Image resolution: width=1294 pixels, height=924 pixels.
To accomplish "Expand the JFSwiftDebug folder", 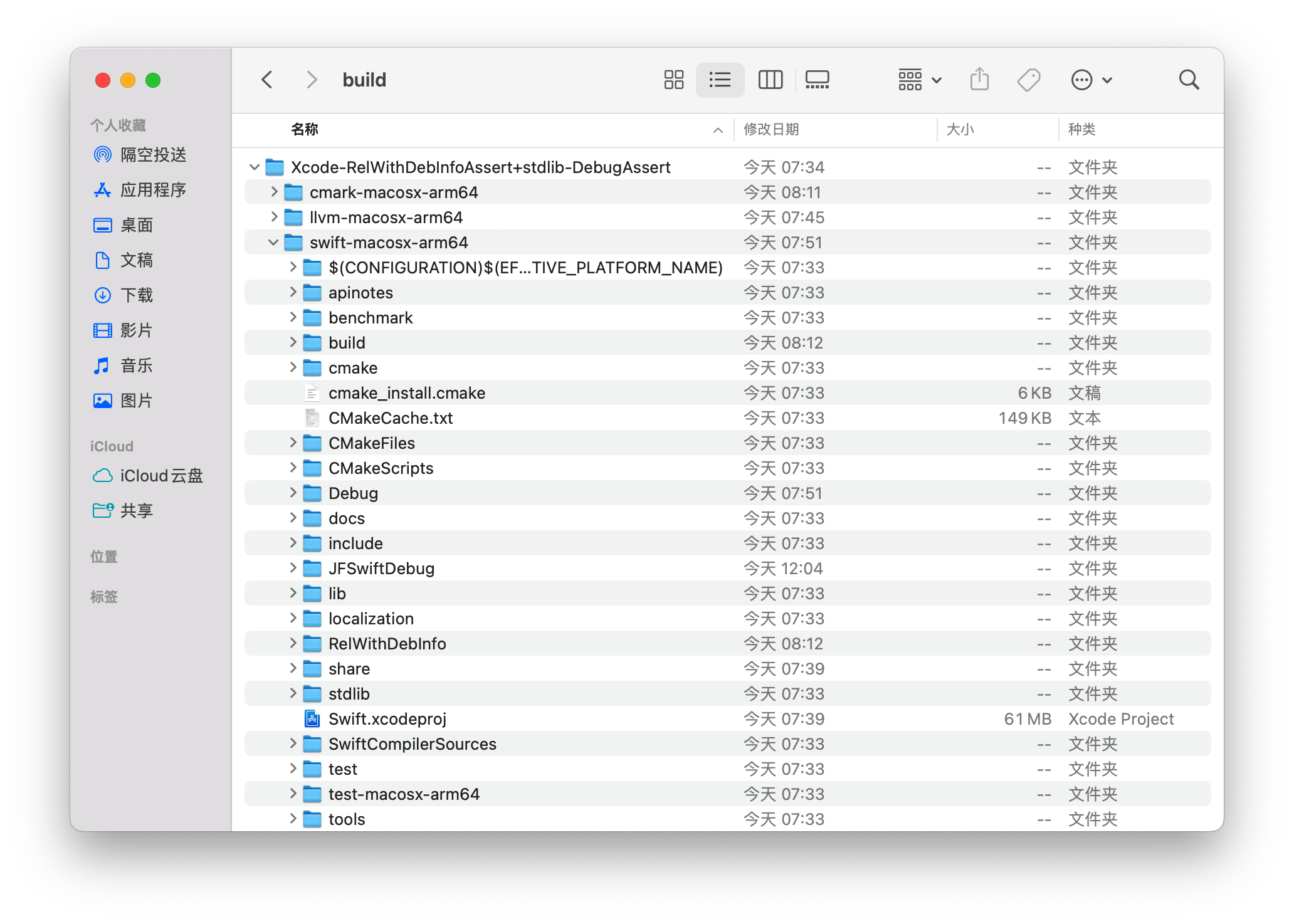I will pyautogui.click(x=293, y=568).
